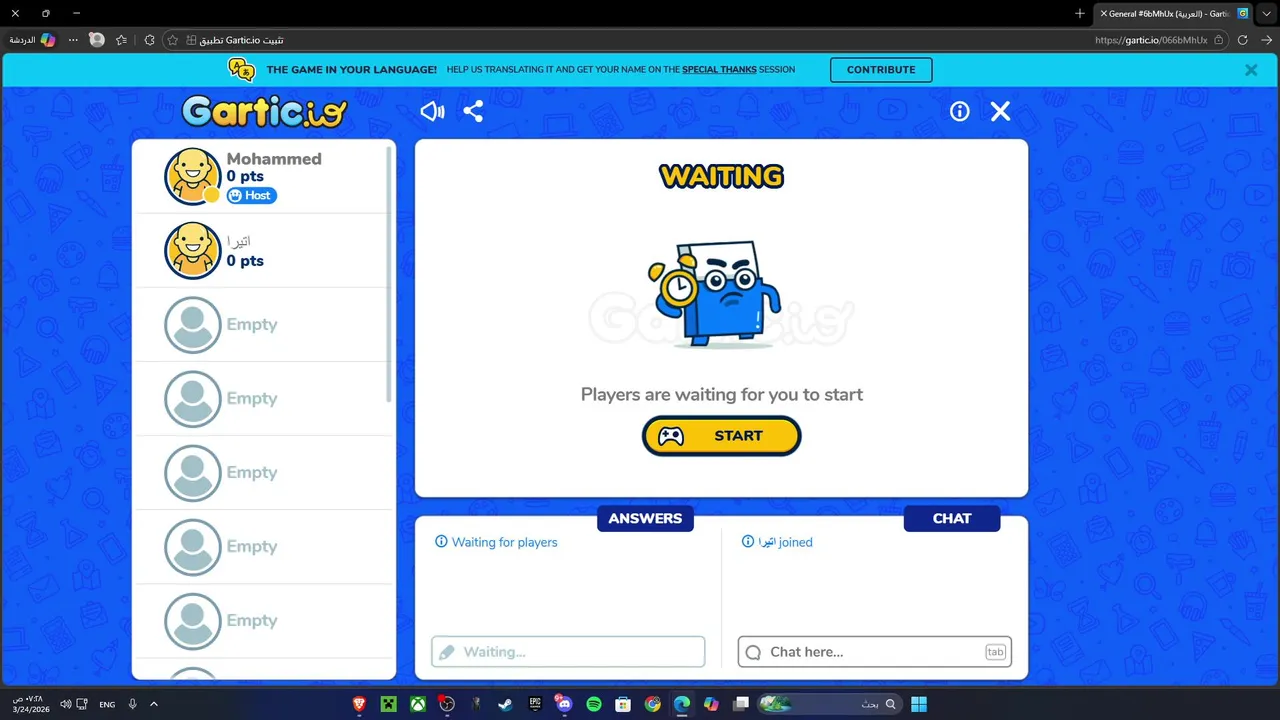Focus the Chat here input field

pyautogui.click(x=875, y=652)
